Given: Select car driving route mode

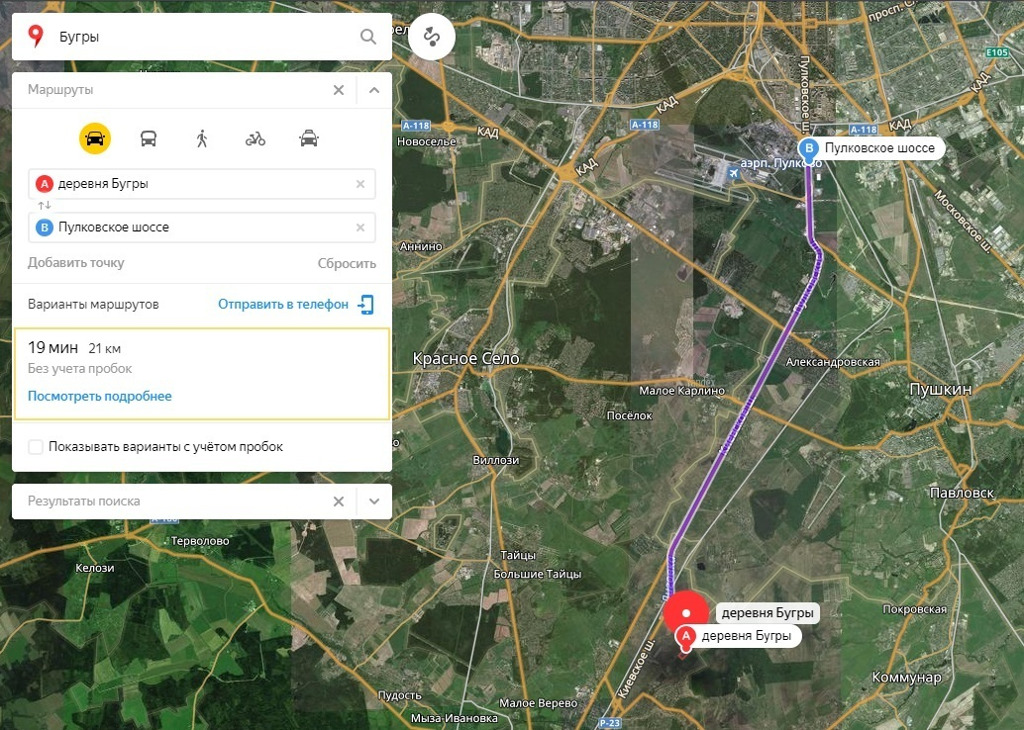Looking at the screenshot, I should (95, 138).
